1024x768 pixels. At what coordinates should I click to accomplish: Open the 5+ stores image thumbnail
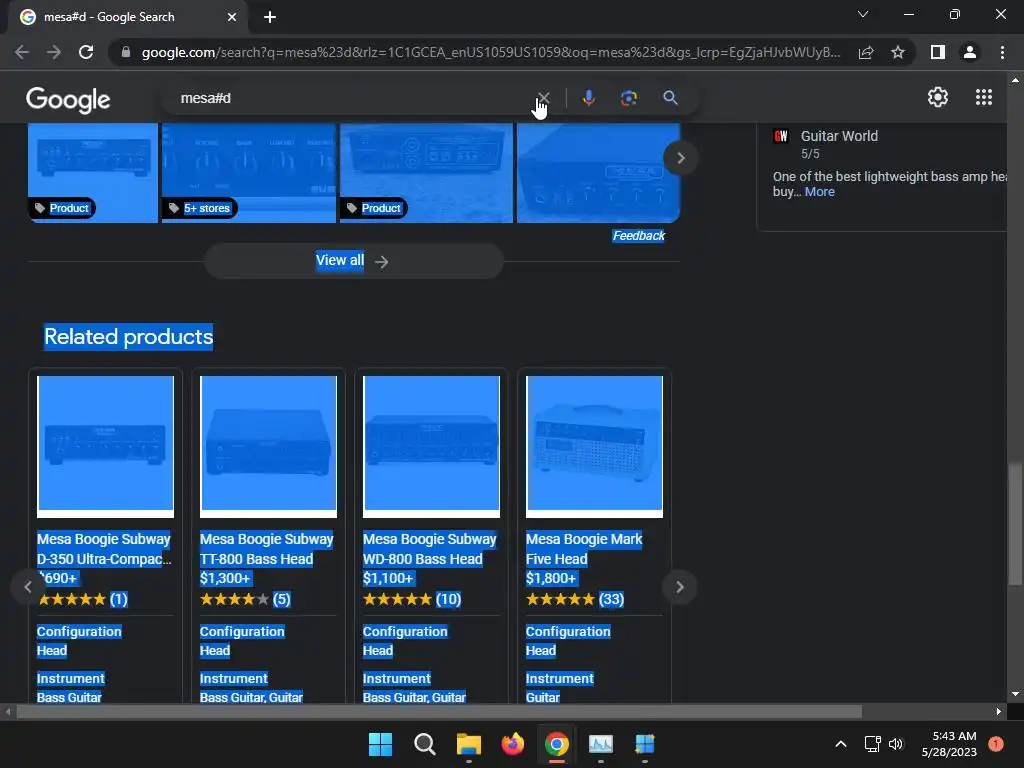click(249, 172)
